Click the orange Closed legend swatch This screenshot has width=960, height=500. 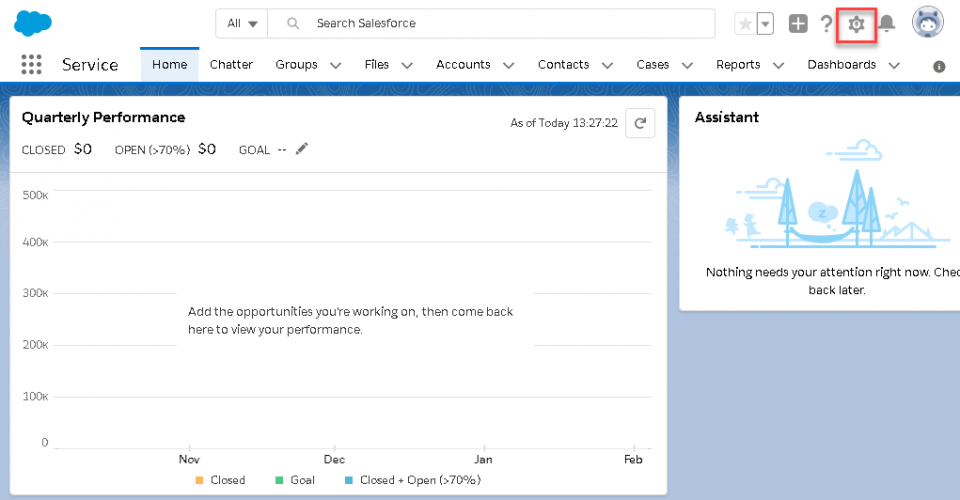(199, 480)
